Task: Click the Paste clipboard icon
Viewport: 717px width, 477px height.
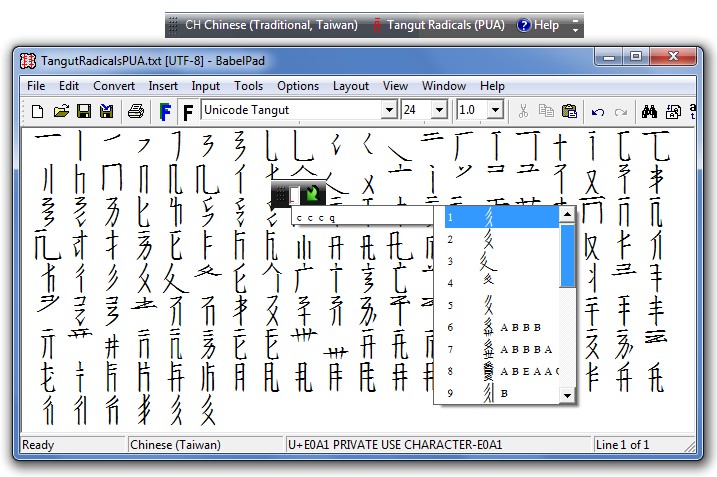Action: [x=569, y=111]
